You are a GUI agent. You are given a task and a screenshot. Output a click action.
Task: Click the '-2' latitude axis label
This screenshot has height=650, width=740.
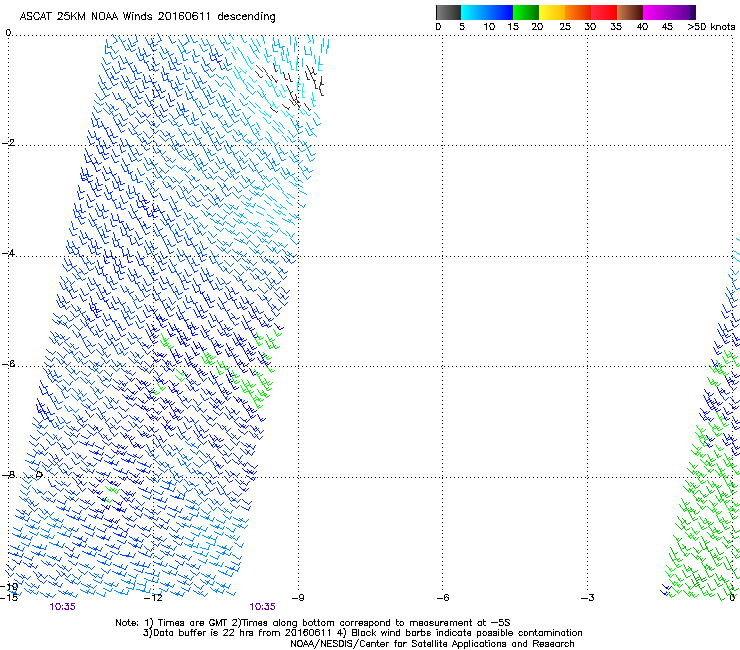click(x=8, y=143)
